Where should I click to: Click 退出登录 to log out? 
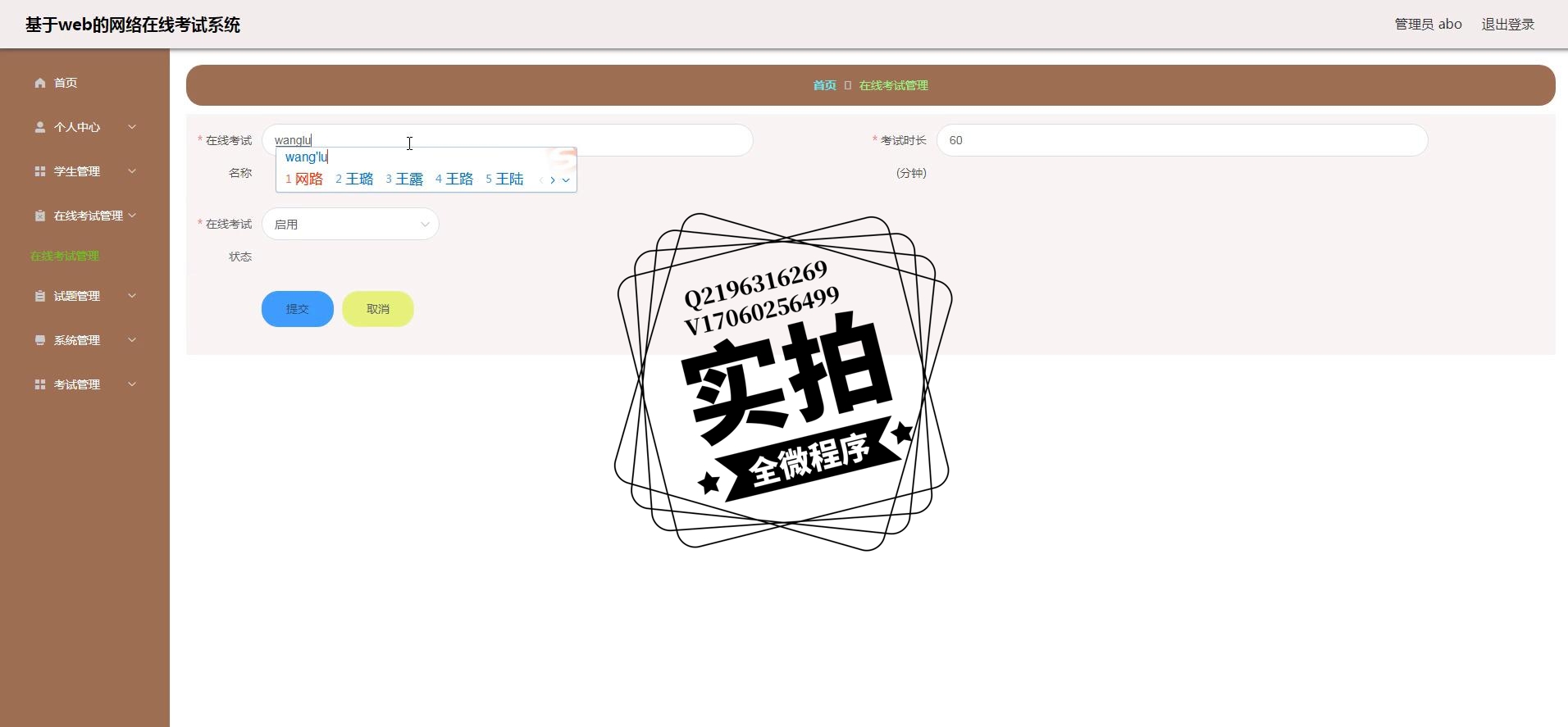coord(1507,25)
